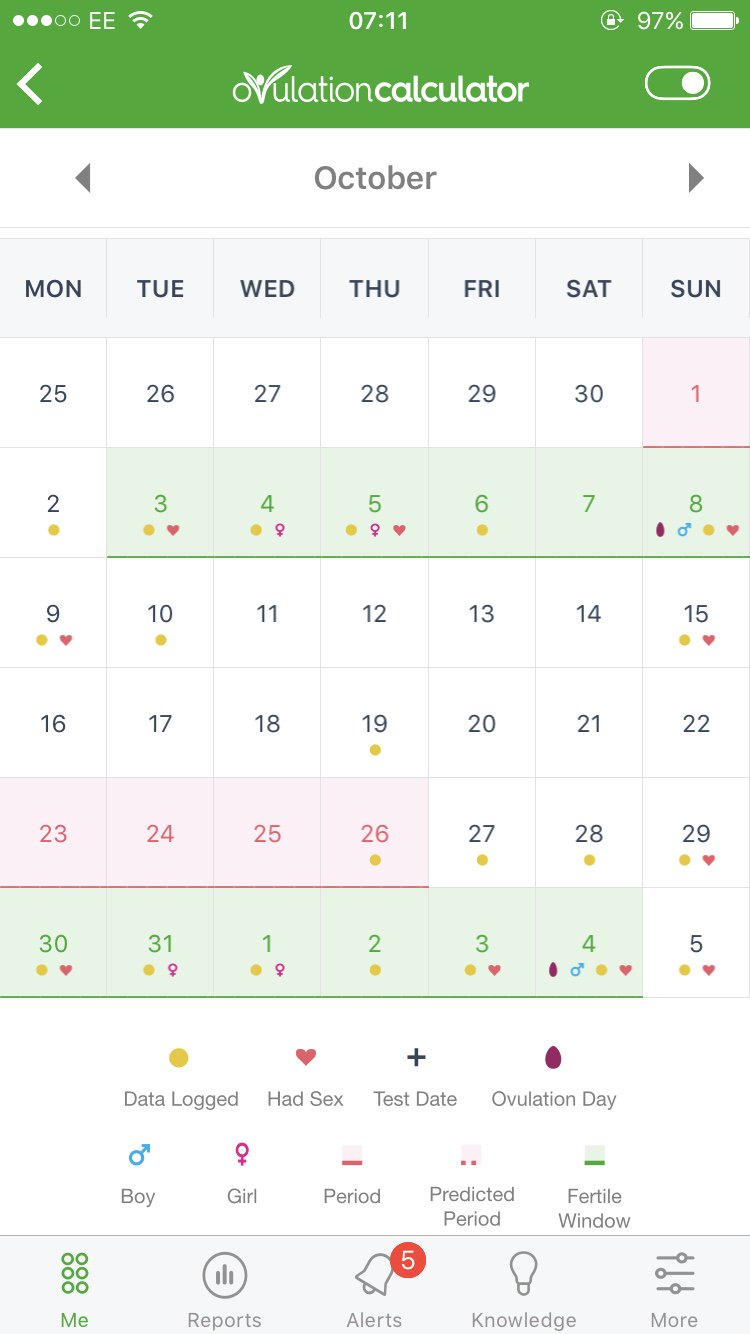Open the More sliders icon
This screenshot has width=750, height=1334.
pyautogui.click(x=675, y=1273)
